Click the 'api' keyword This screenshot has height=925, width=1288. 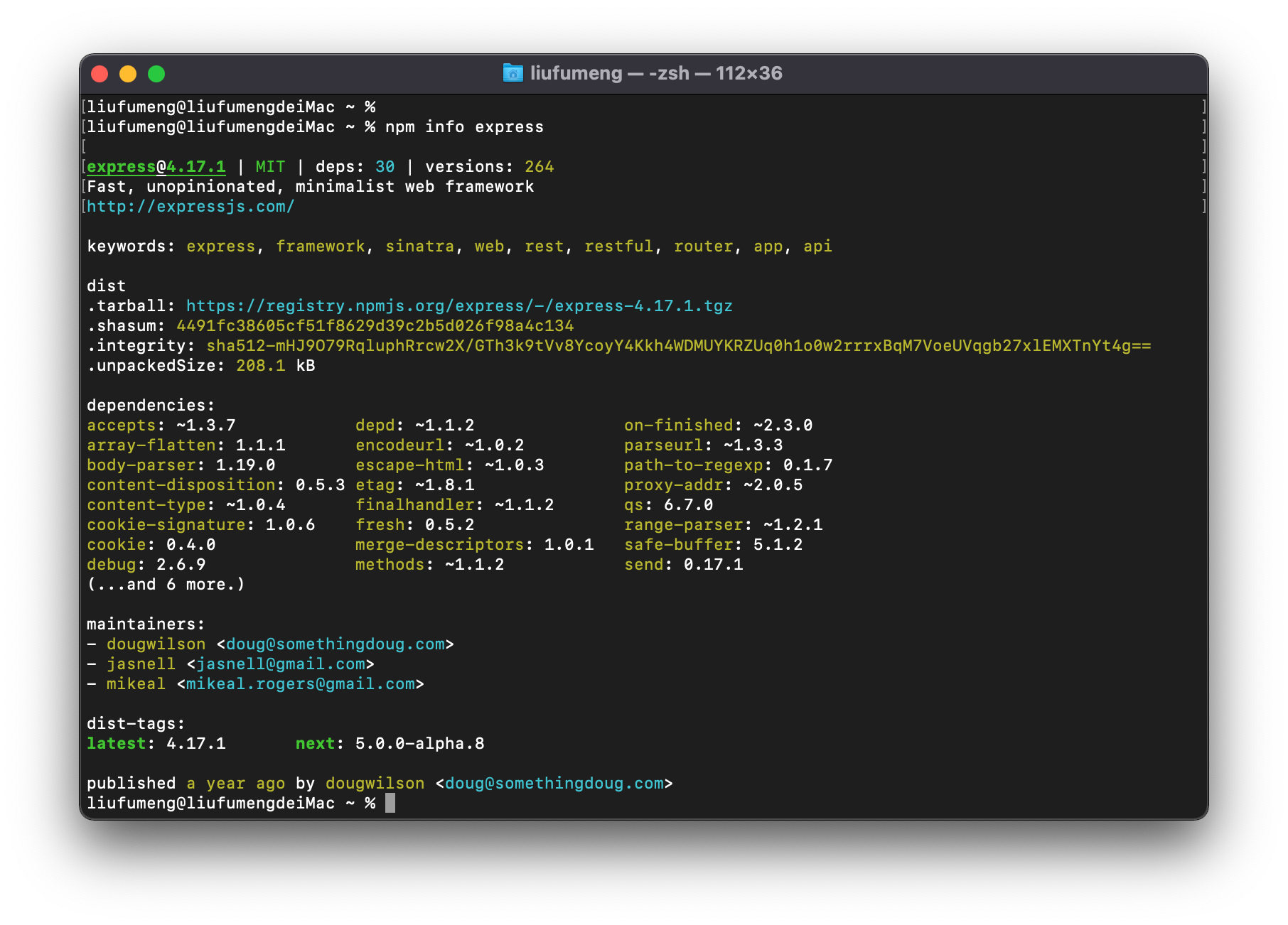click(817, 247)
